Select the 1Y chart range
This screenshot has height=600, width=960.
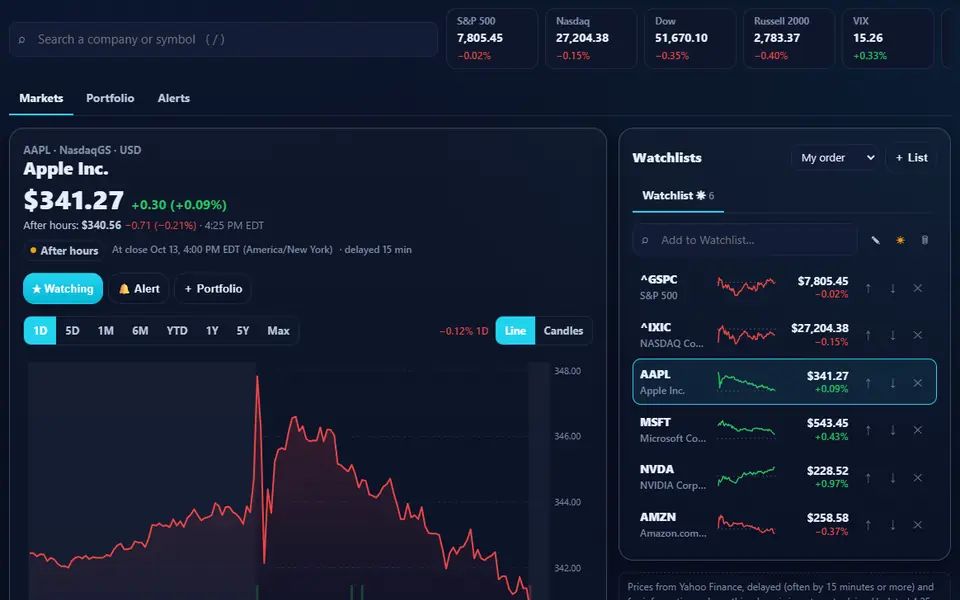(212, 331)
